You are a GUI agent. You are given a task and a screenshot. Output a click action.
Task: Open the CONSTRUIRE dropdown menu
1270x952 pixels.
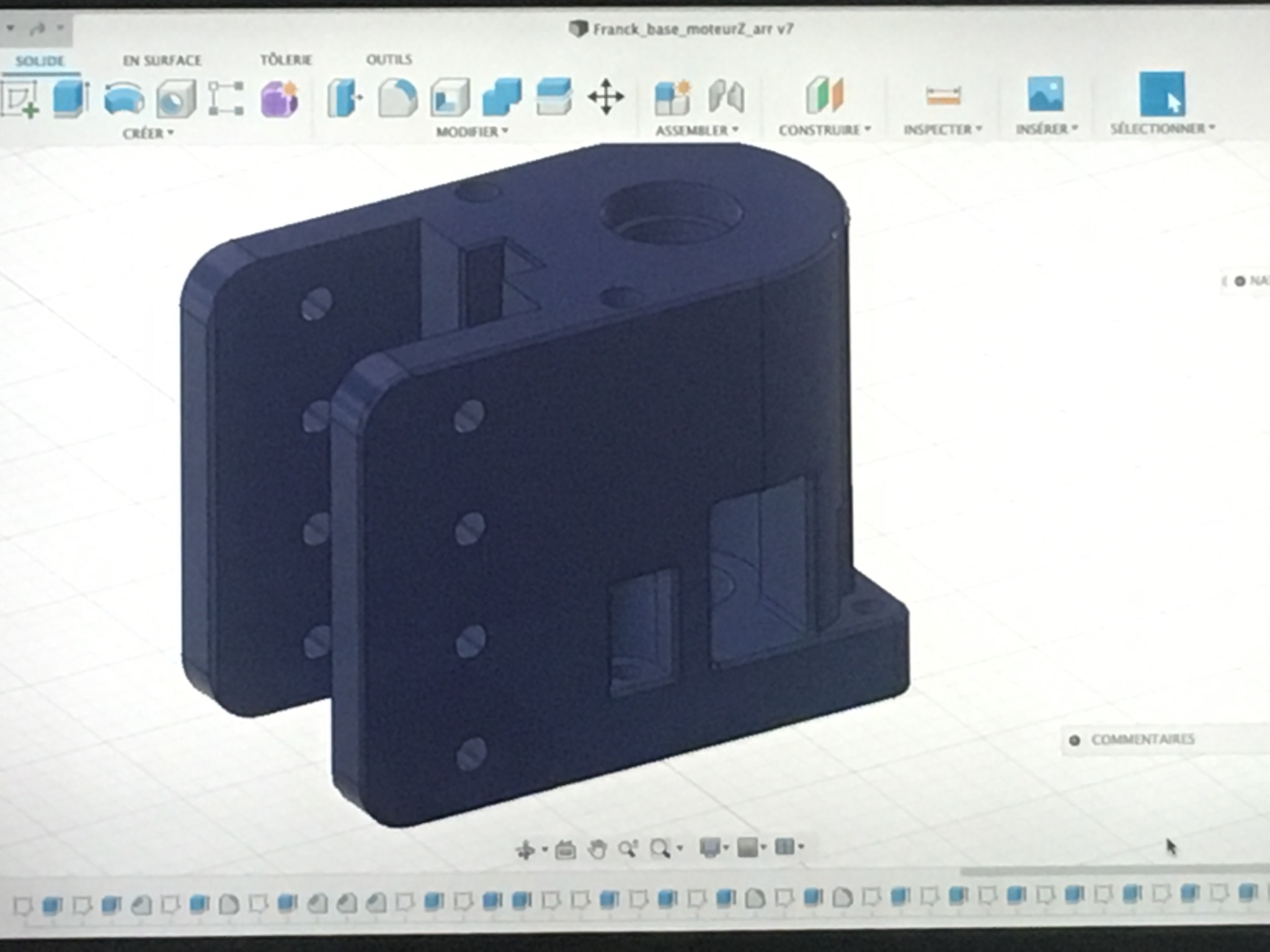coord(825,130)
